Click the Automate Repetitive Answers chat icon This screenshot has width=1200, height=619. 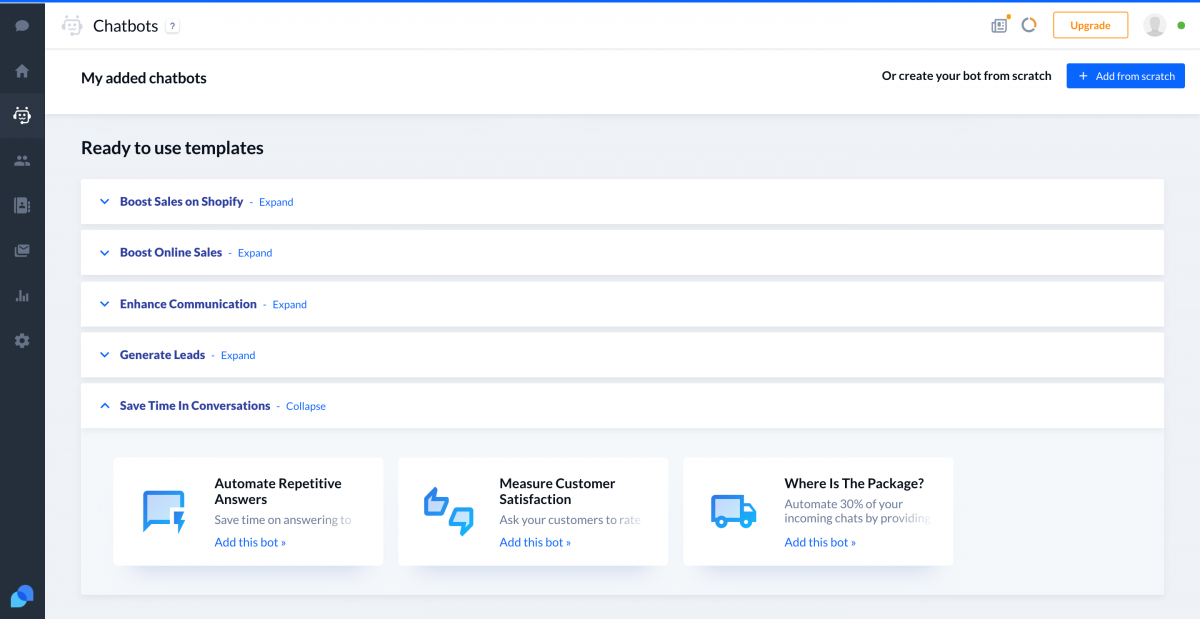point(164,511)
